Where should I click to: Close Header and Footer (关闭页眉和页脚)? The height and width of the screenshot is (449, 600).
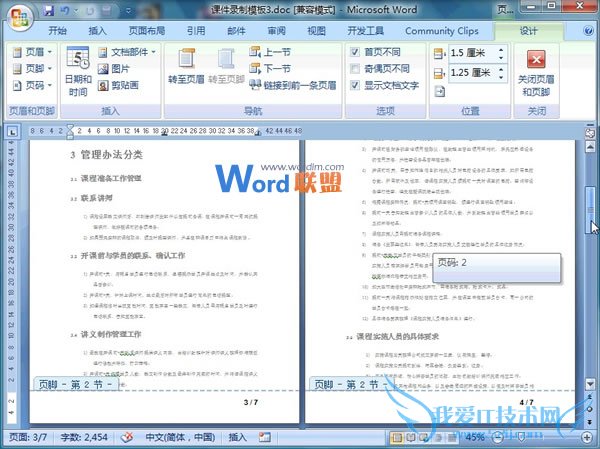[x=536, y=72]
